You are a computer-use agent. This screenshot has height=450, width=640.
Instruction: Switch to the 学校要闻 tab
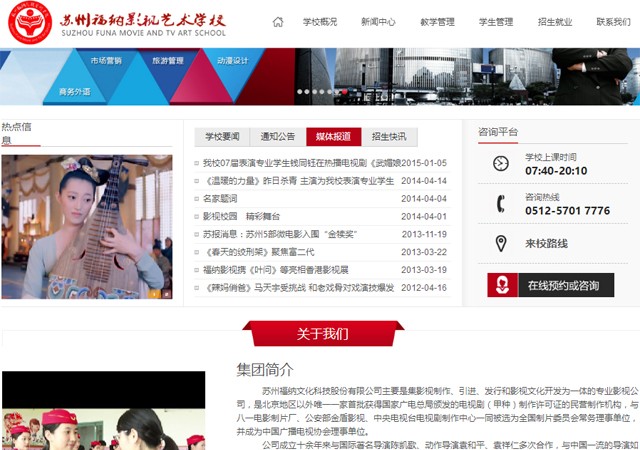point(222,137)
